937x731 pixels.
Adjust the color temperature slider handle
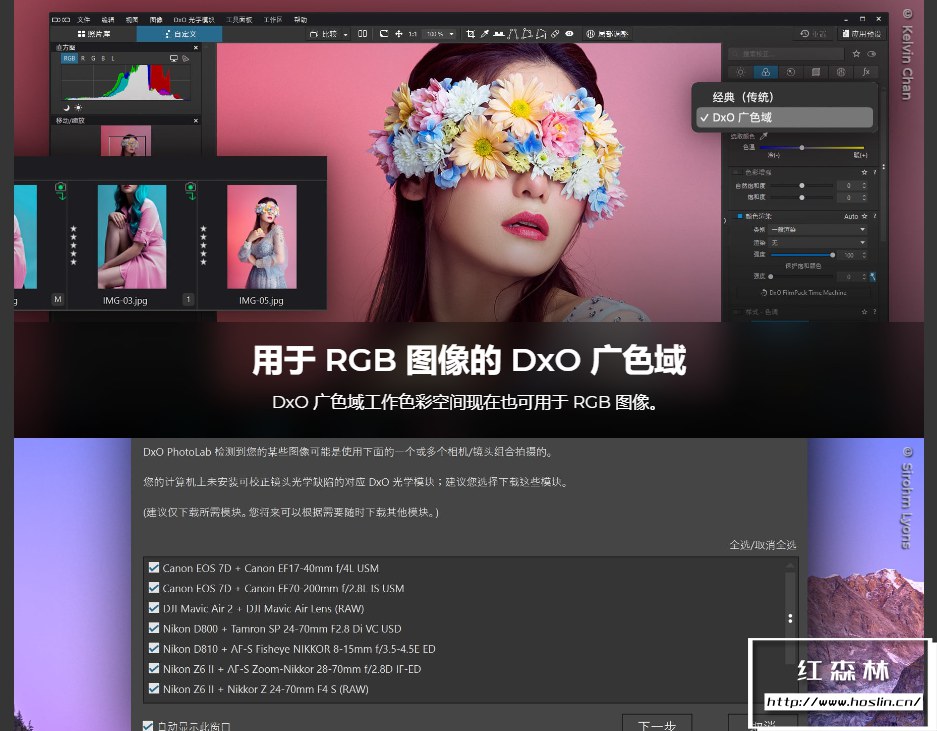point(801,147)
